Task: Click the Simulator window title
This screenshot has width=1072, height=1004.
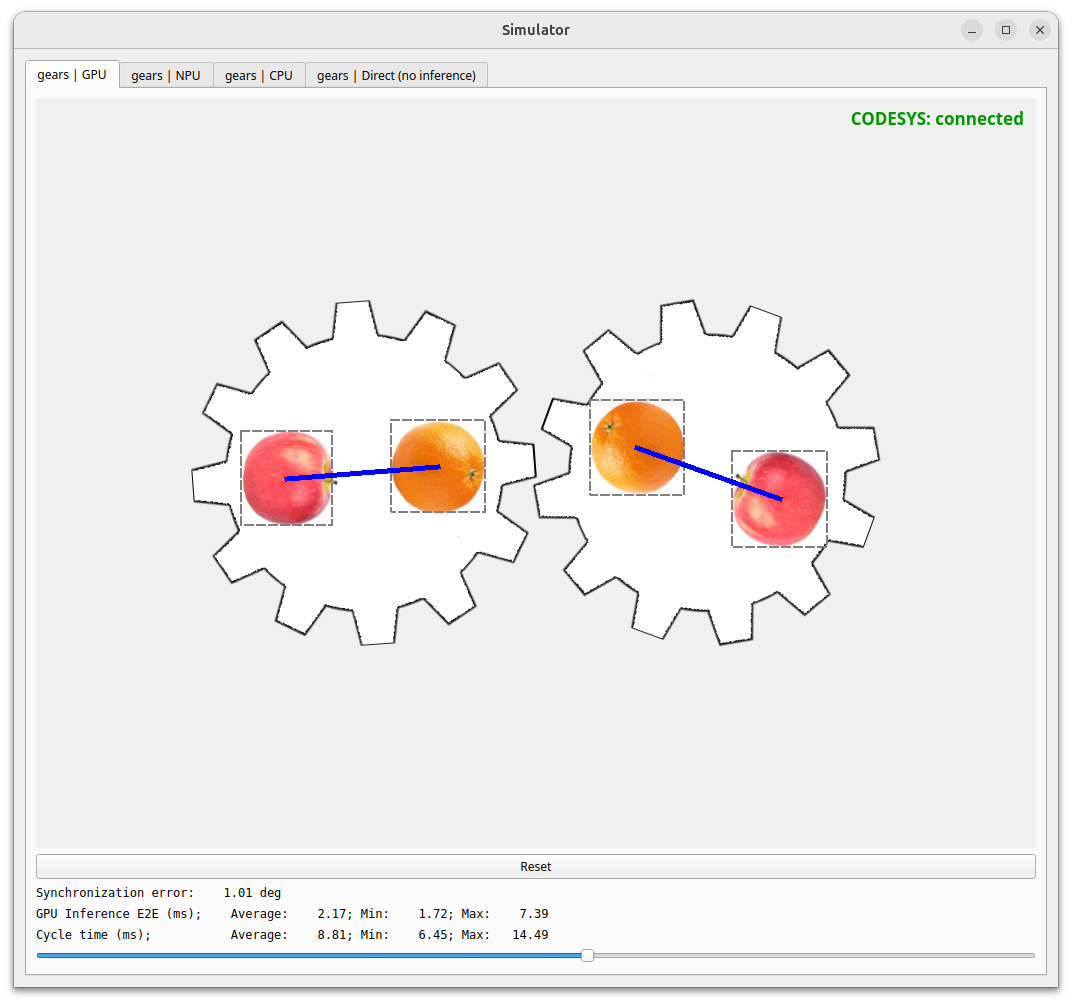Action: tap(536, 30)
